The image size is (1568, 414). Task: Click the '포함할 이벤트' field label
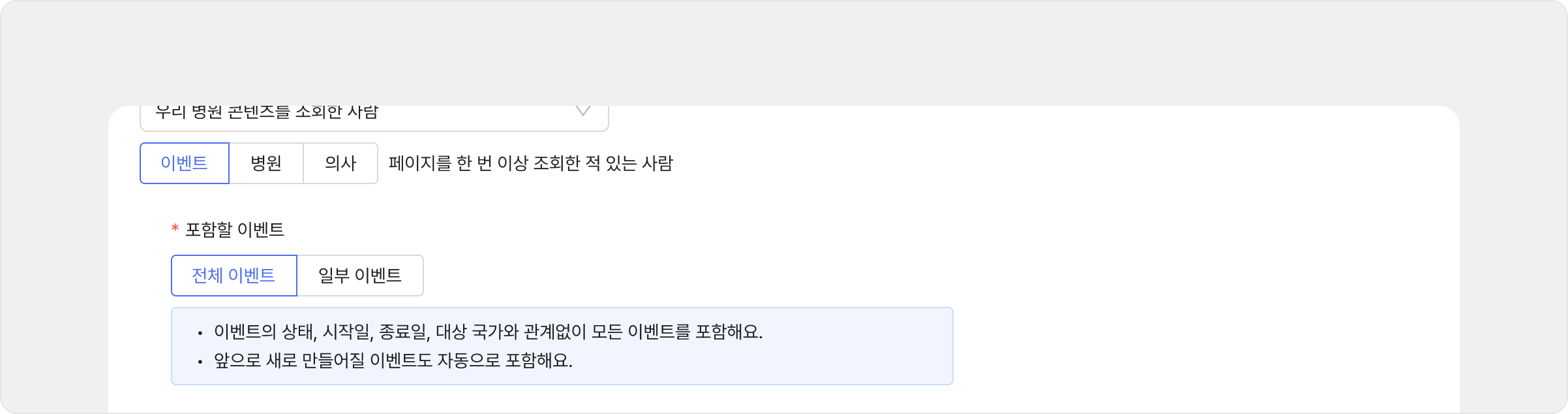tap(235, 230)
